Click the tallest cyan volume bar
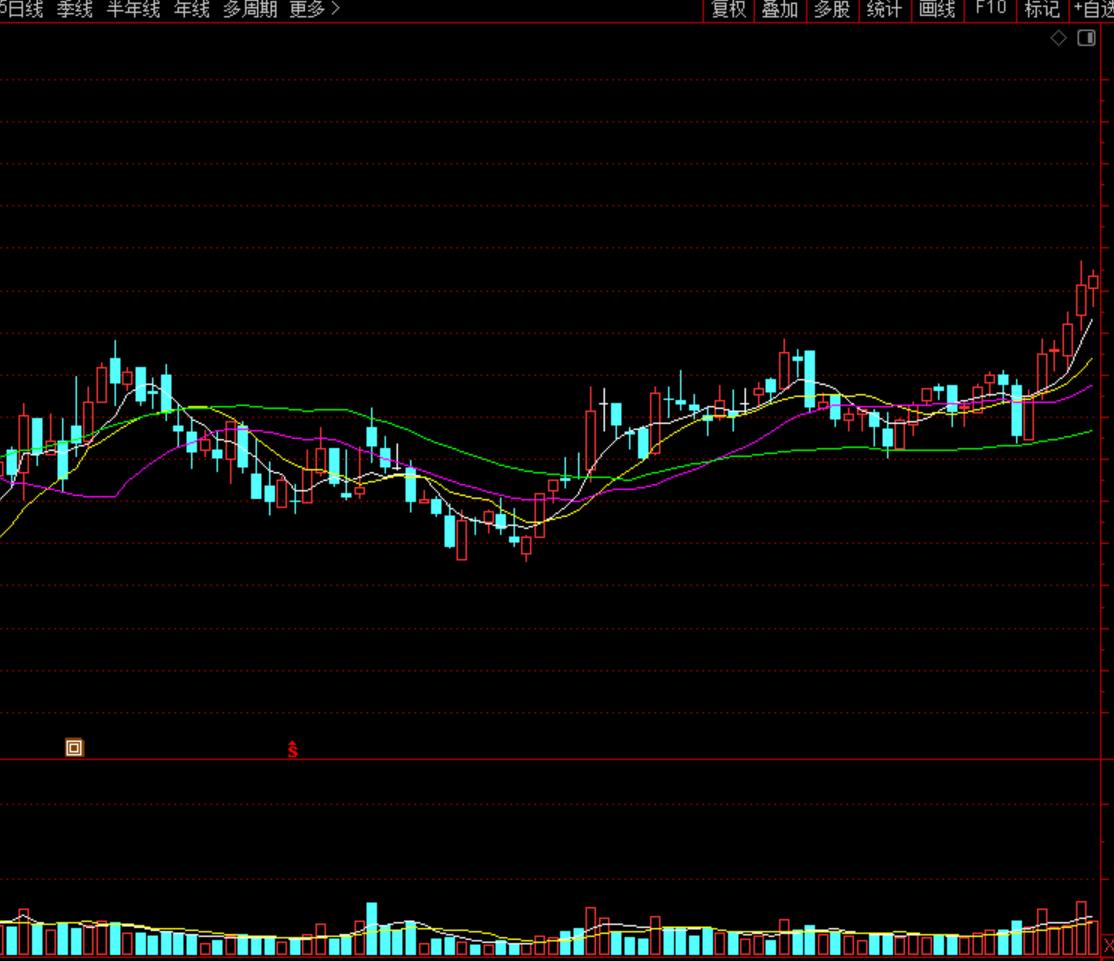The image size is (1114, 961). click(372, 929)
